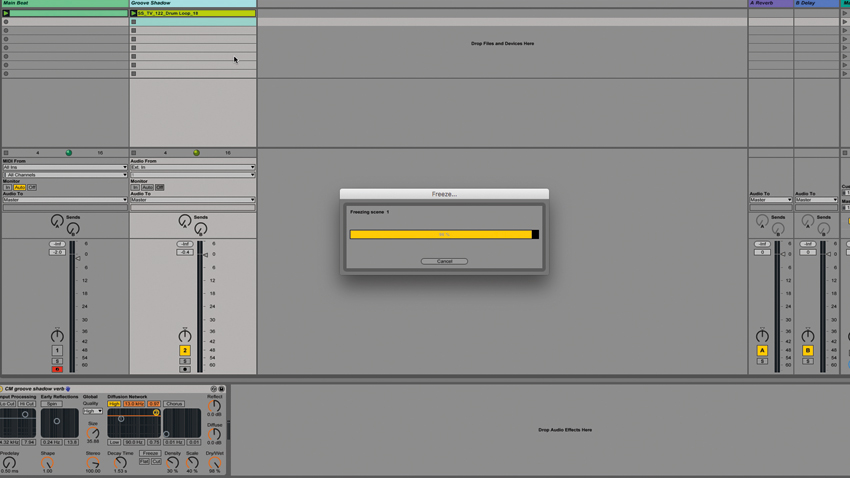Screen dimensions: 850x478
Task: Click A Reverb pan knob
Action: coord(762,335)
